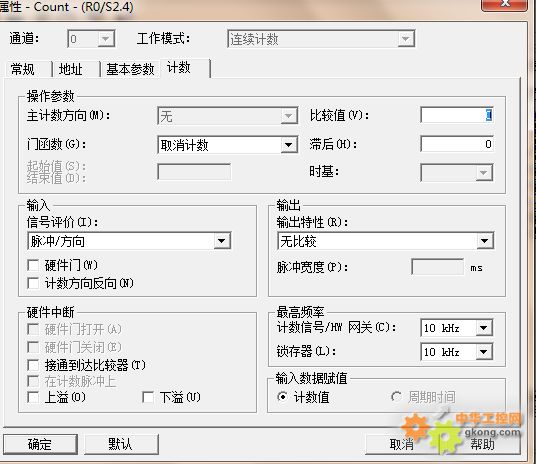Click the 确定 button
The height and width of the screenshot is (464, 536).
point(40,444)
